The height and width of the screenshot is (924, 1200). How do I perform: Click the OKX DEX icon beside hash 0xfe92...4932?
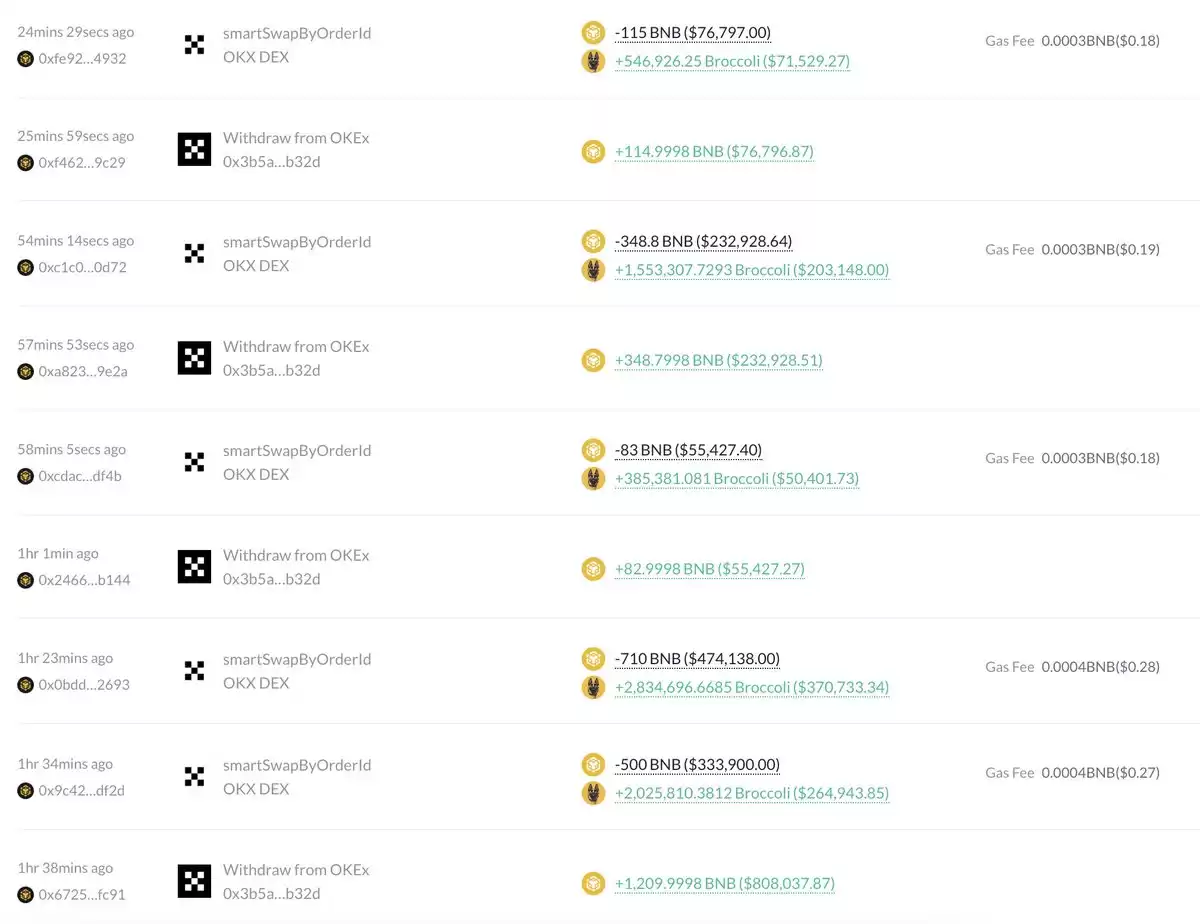(x=194, y=45)
